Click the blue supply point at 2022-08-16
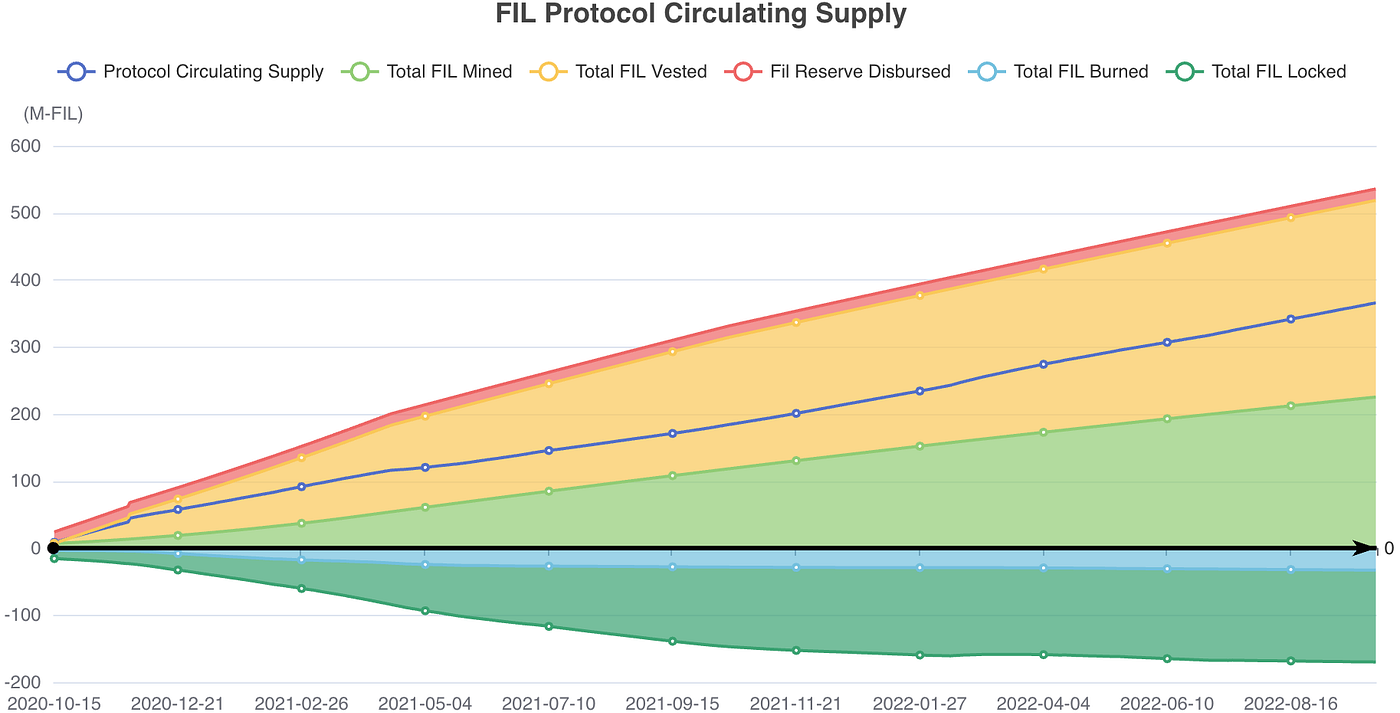The height and width of the screenshot is (713, 1400). pos(1291,319)
